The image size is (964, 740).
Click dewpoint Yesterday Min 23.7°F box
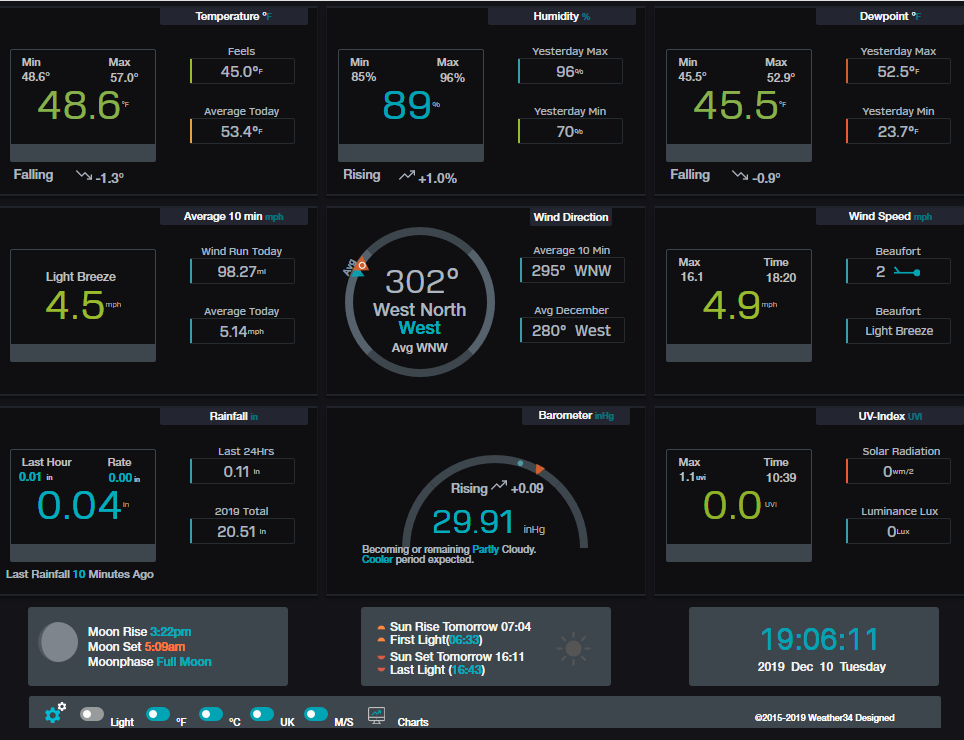[x=898, y=131]
